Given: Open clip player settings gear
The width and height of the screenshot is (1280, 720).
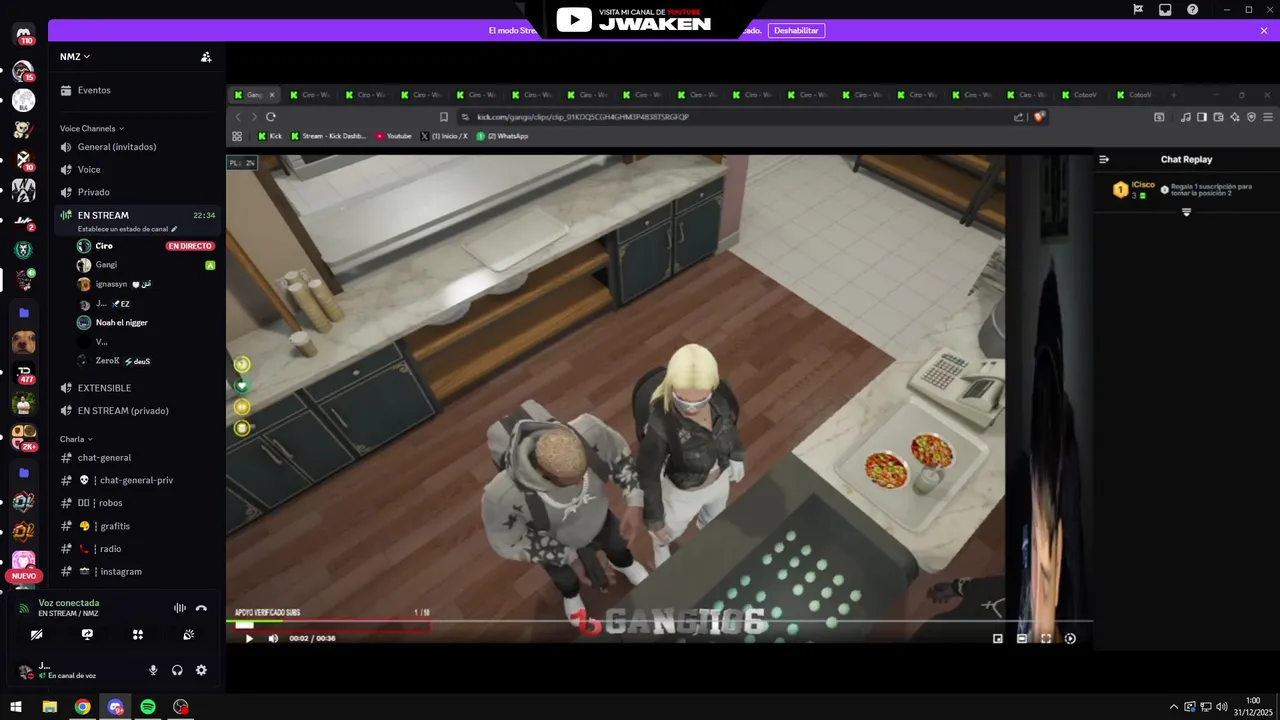Looking at the screenshot, I should pos(1070,638).
